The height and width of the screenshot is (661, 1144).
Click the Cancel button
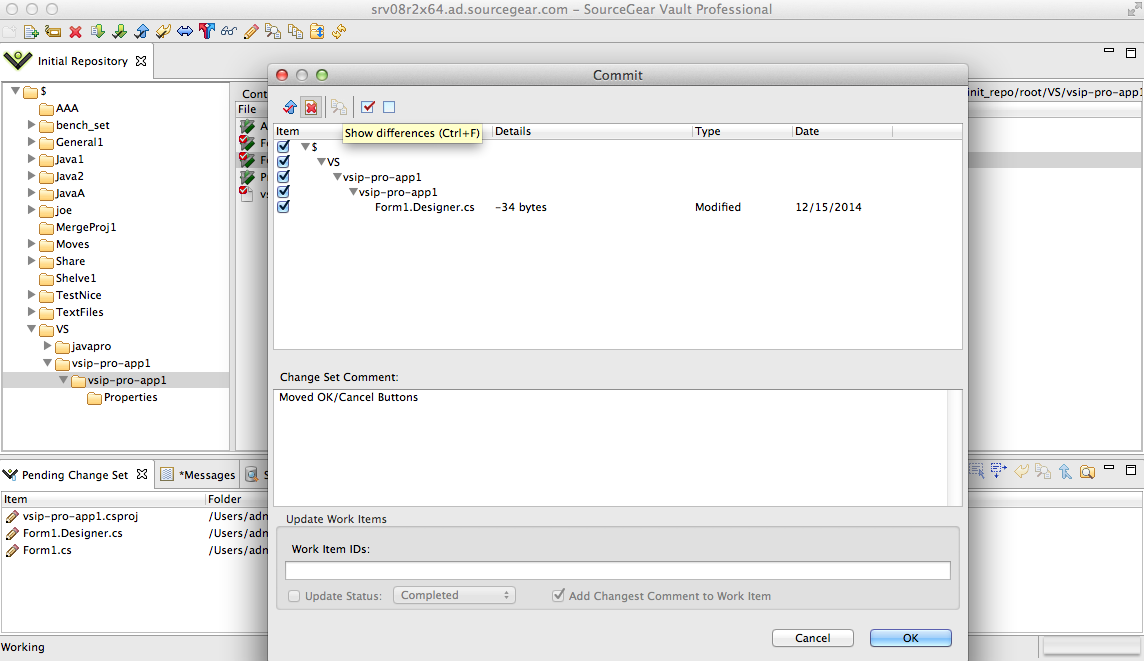tap(813, 638)
